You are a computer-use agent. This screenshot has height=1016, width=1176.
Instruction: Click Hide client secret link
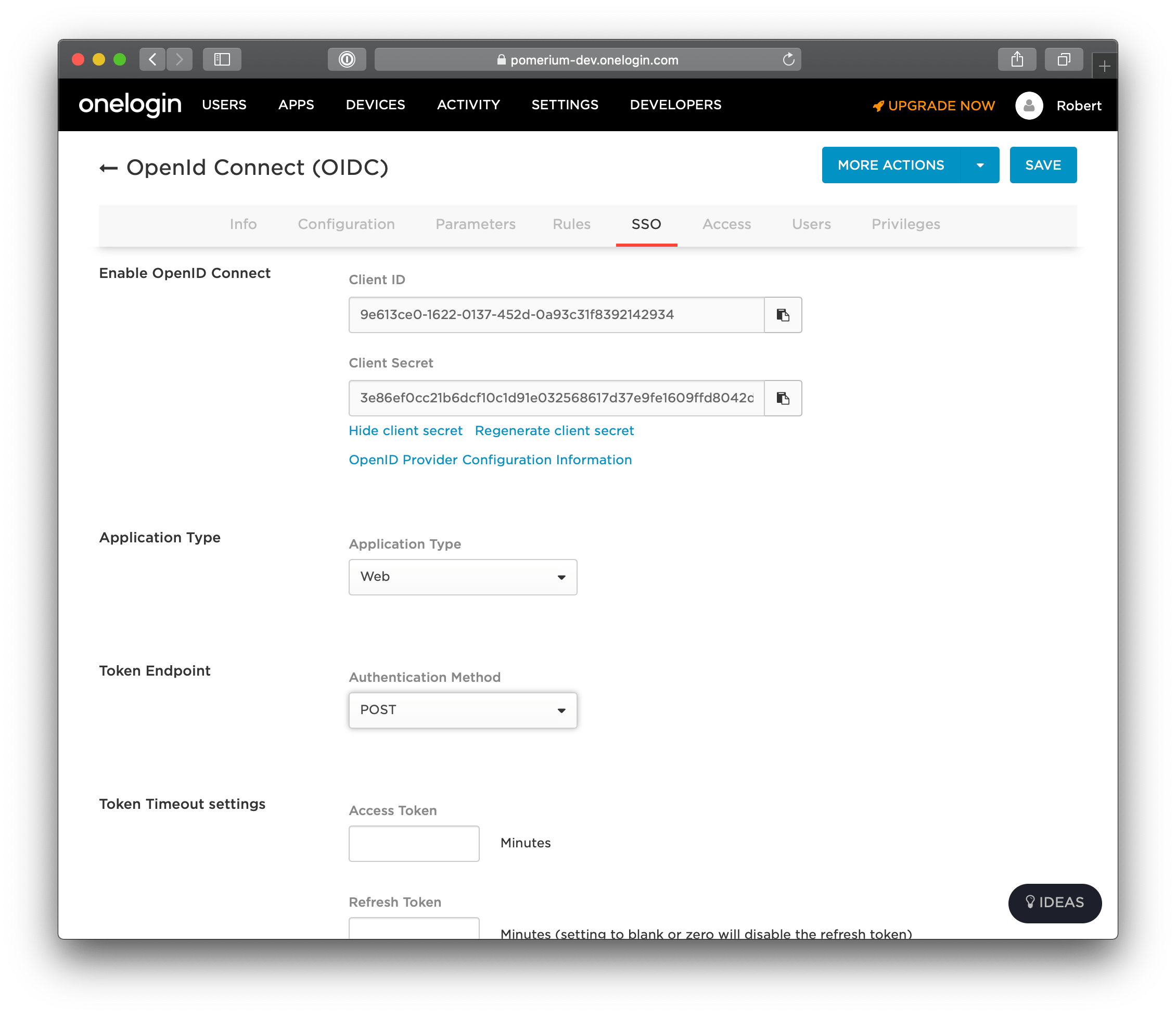tap(405, 431)
